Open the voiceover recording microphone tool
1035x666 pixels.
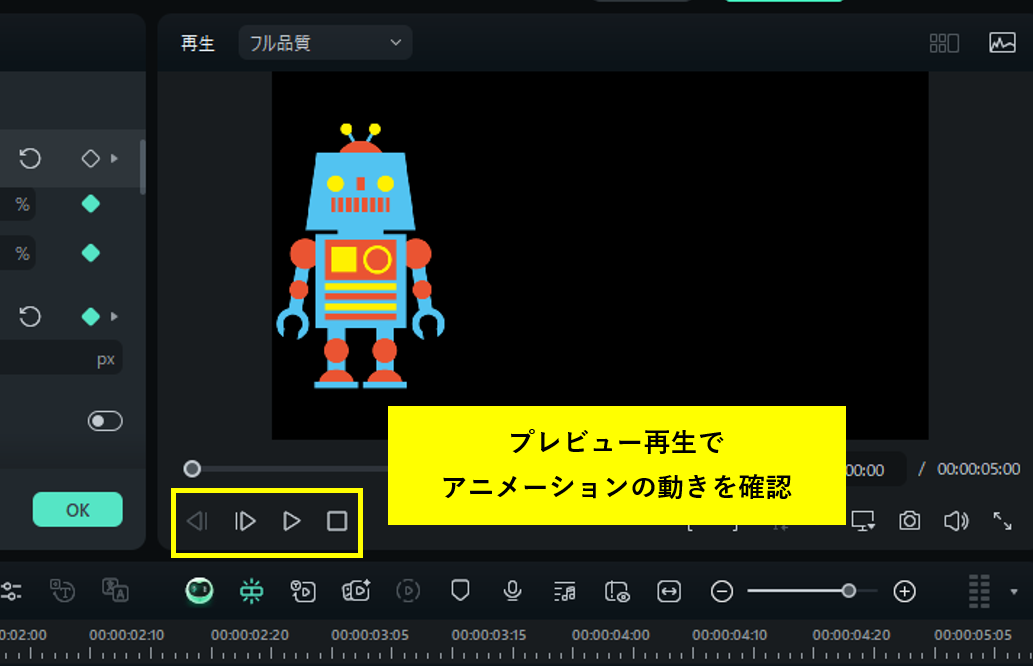coord(512,591)
